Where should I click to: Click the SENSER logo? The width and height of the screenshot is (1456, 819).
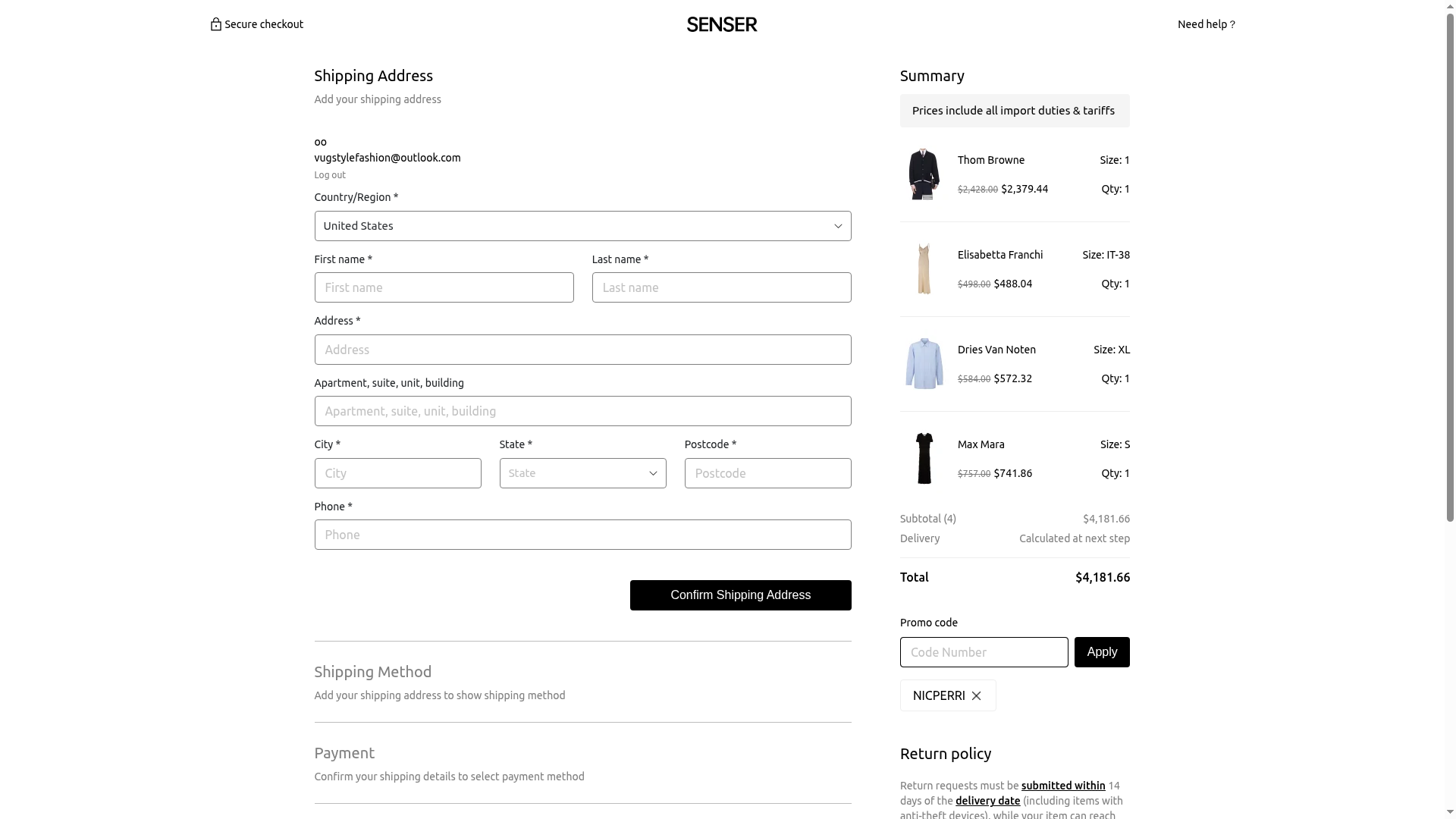coord(722,24)
